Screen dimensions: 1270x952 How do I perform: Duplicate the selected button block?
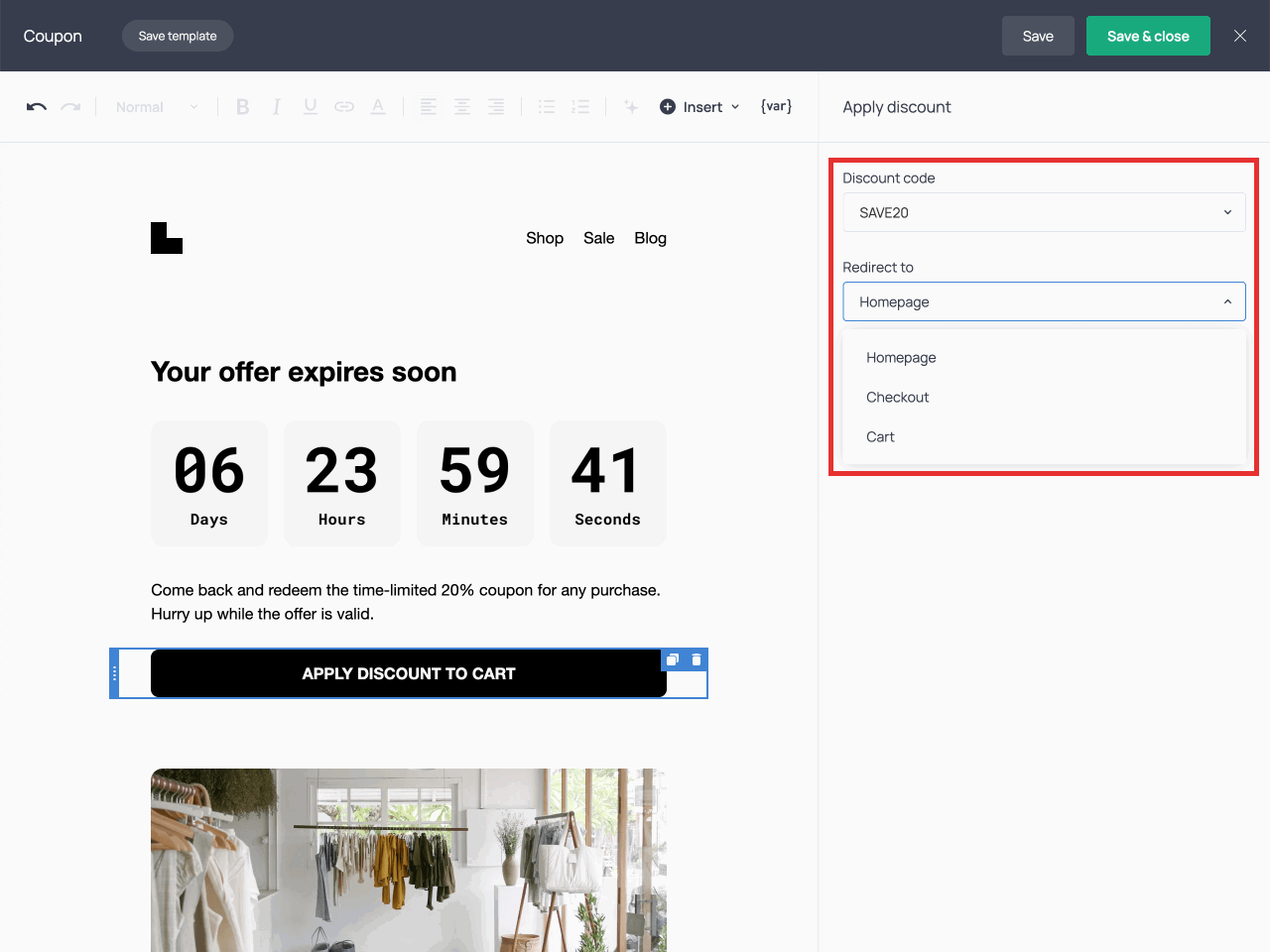click(x=673, y=659)
